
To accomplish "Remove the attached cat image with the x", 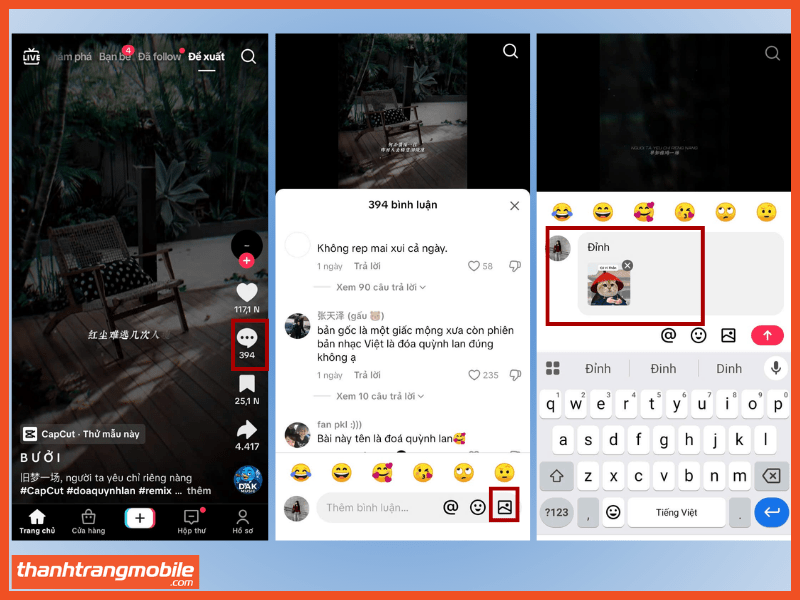I will pos(628,265).
